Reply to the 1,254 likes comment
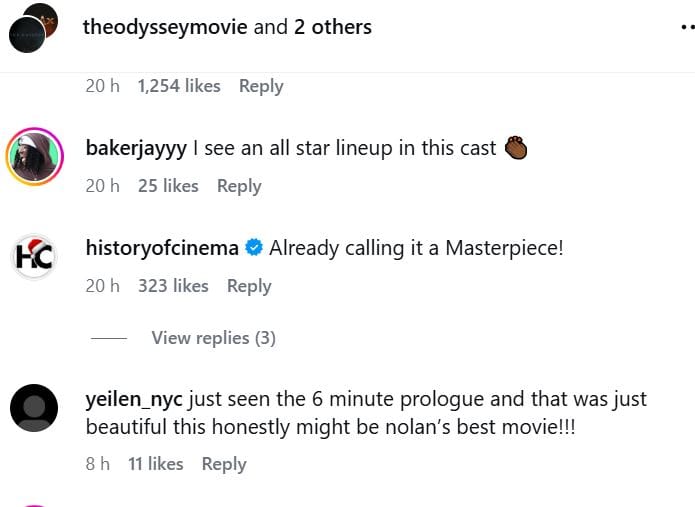 261,86
